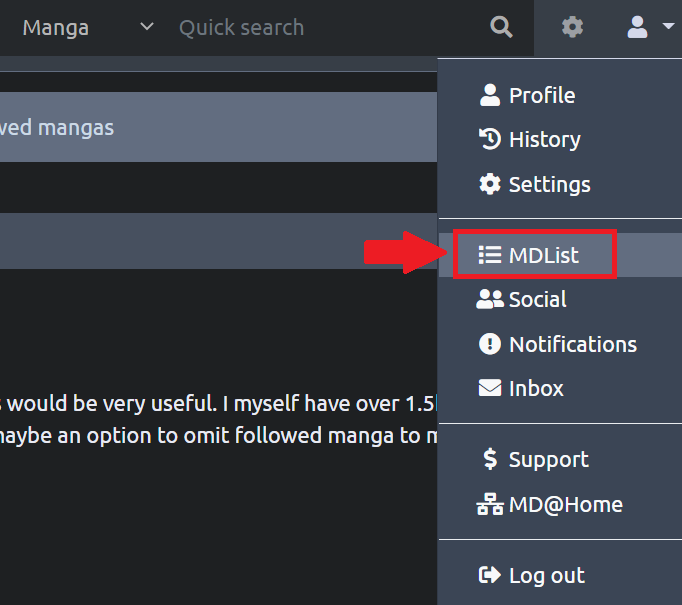Viewport: 682px width, 605px height.
Task: Click the Log out arrow icon
Action: point(490,575)
